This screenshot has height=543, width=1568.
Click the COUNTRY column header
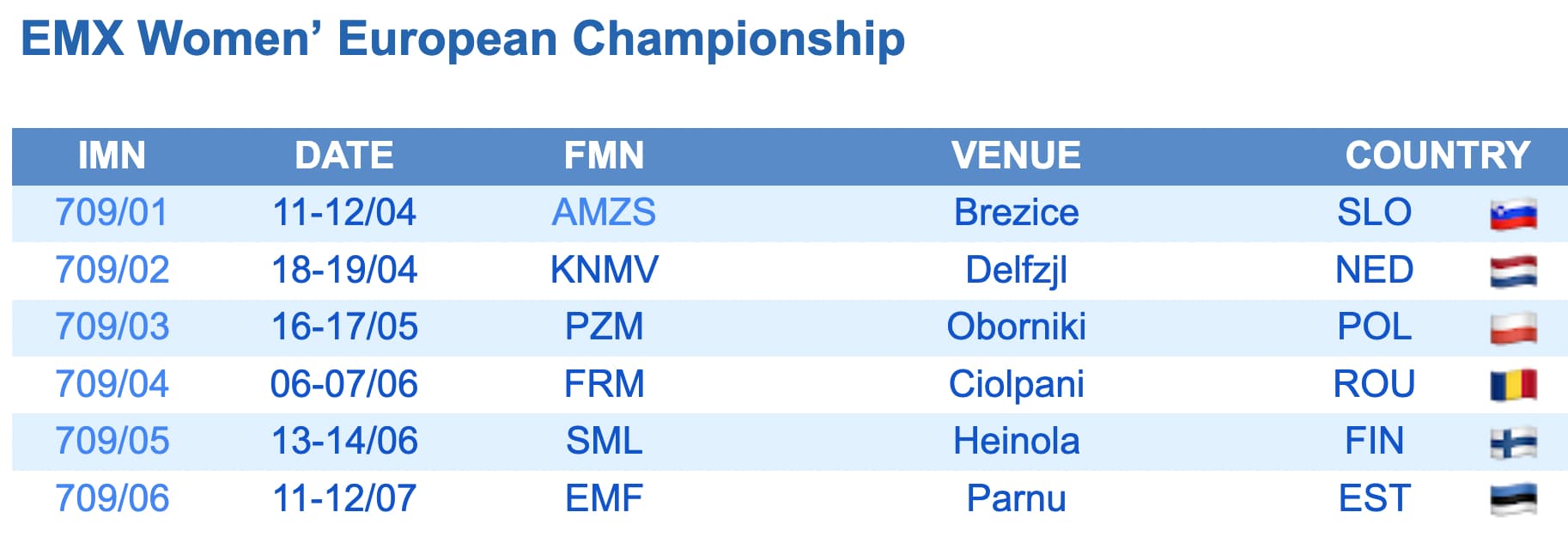pyautogui.click(x=1437, y=156)
